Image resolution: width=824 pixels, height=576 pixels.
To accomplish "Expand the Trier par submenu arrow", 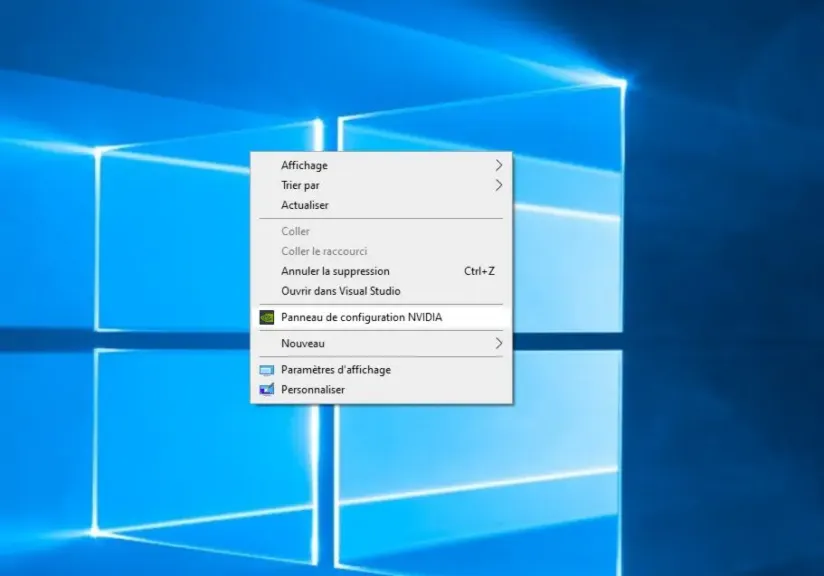I will point(498,186).
